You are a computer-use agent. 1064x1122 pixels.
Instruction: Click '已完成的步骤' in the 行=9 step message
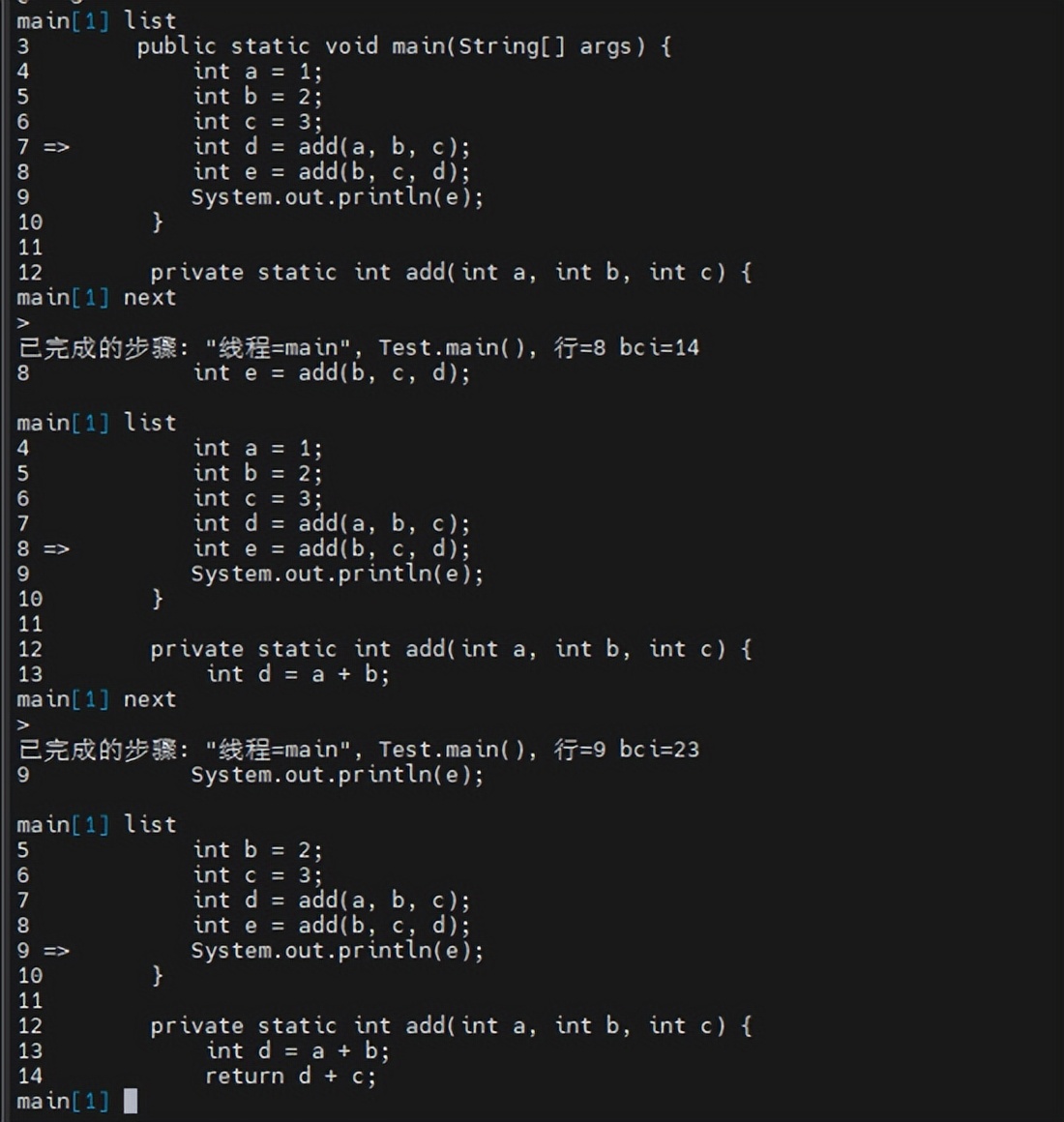tap(98, 750)
